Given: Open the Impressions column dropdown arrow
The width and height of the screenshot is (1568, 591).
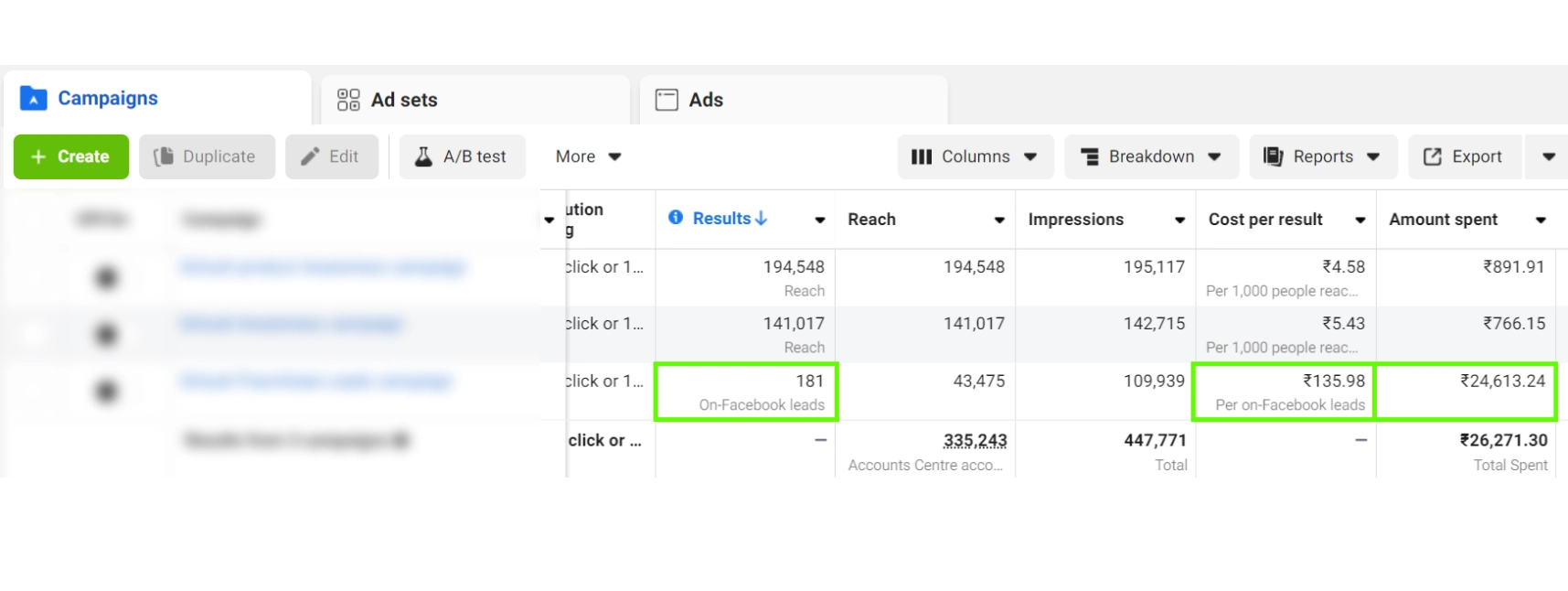Looking at the screenshot, I should pos(1179,220).
